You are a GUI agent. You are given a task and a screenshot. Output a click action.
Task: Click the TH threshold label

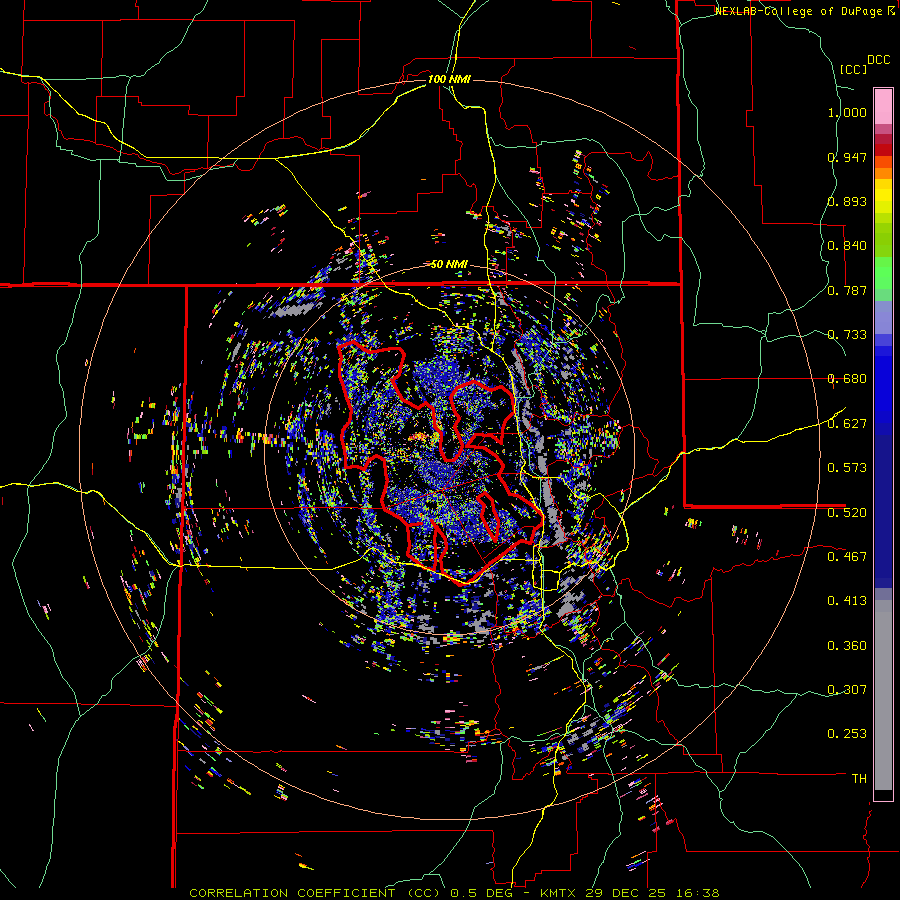coord(859,778)
